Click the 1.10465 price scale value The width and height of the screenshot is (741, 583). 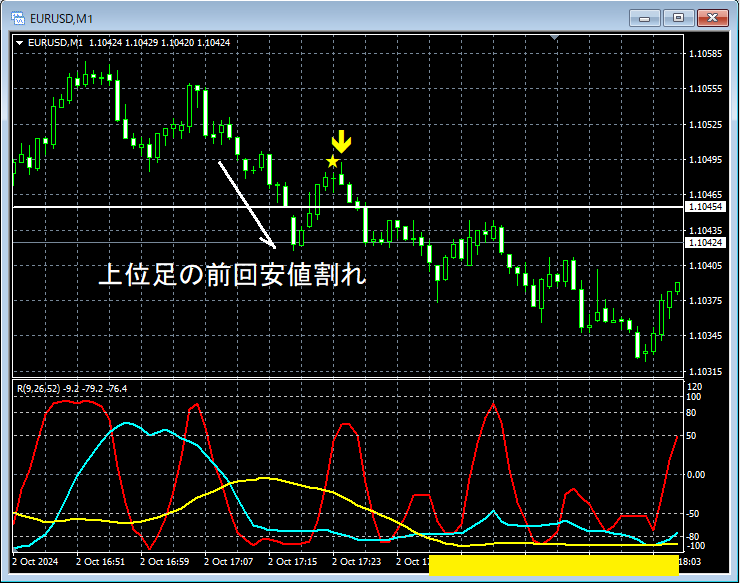pyautogui.click(x=706, y=195)
